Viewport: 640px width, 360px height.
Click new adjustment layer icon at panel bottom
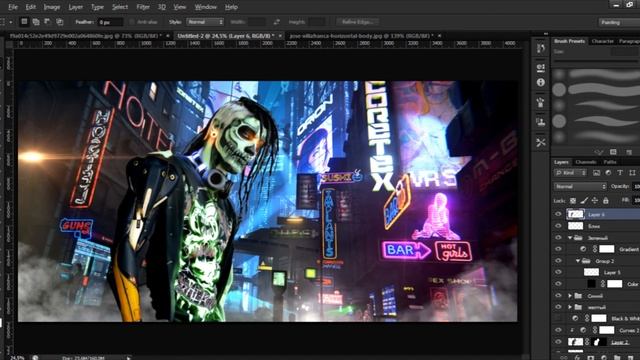[x=604, y=358]
